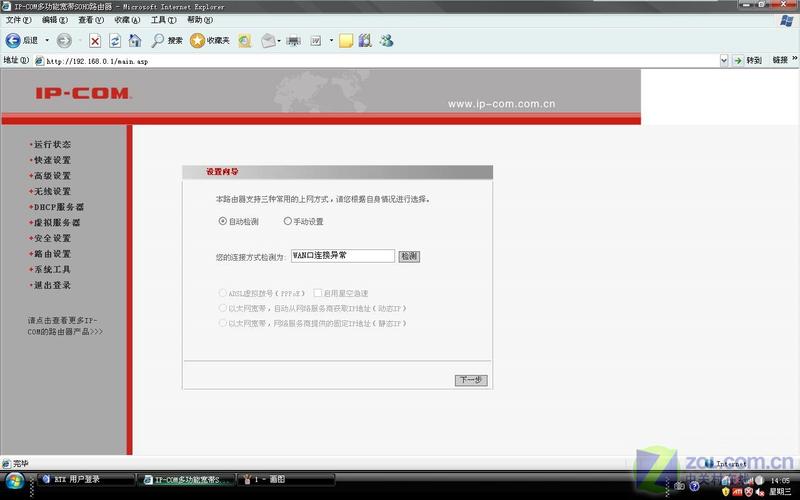The height and width of the screenshot is (500, 800).
Task: Expand the Edit dropdown arrow in toolbar
Action: tap(331, 40)
